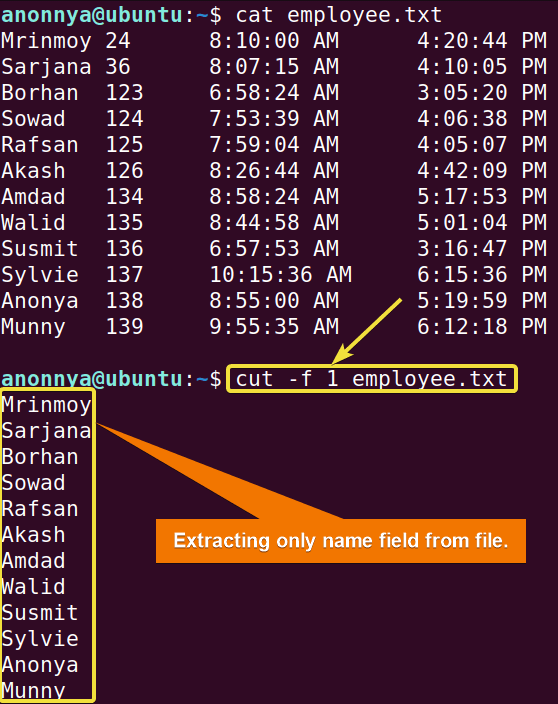Highlight the exit time 5:17:53 PM
Image resolution: width=558 pixels, height=704 pixels.
pyautogui.click(x=482, y=197)
